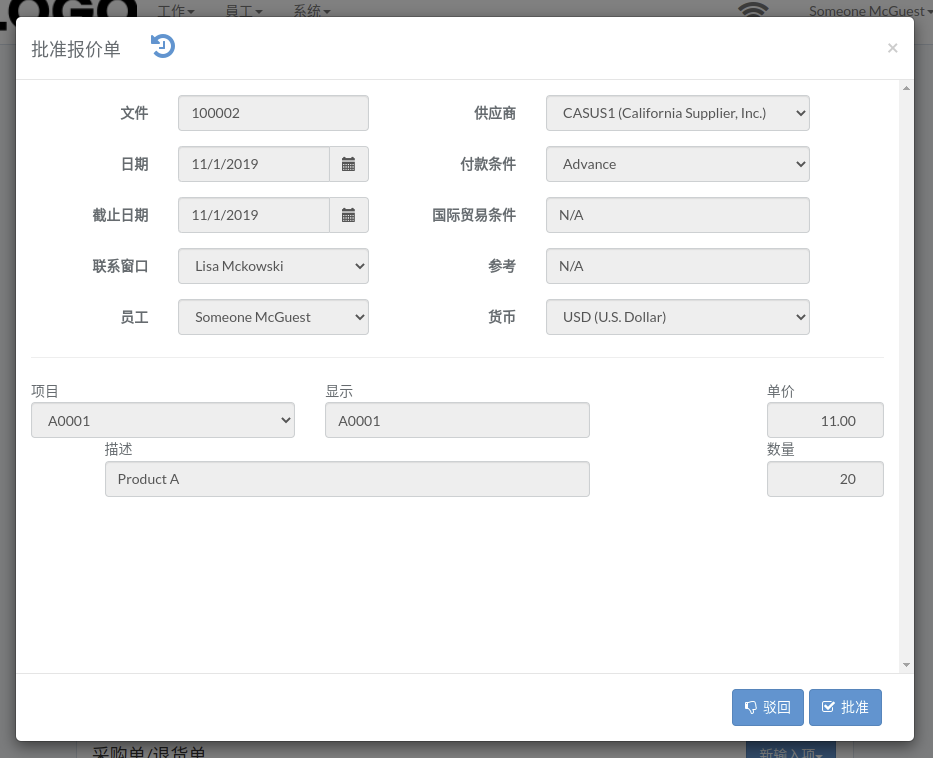This screenshot has width=933, height=758.
Task: Open the 工作 menu in top navbar
Action: tap(176, 11)
